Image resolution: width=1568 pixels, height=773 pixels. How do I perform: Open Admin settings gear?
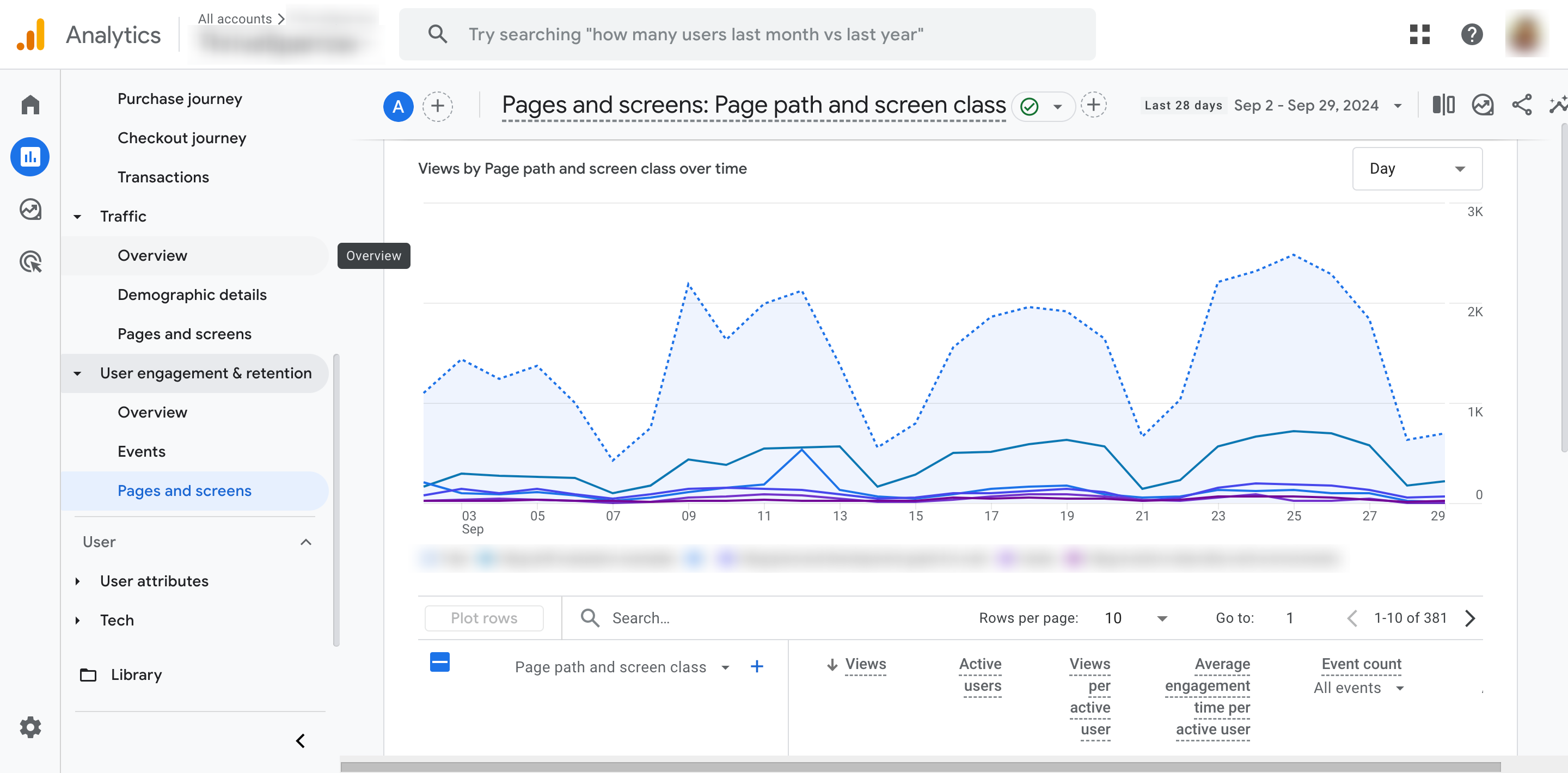click(x=30, y=727)
